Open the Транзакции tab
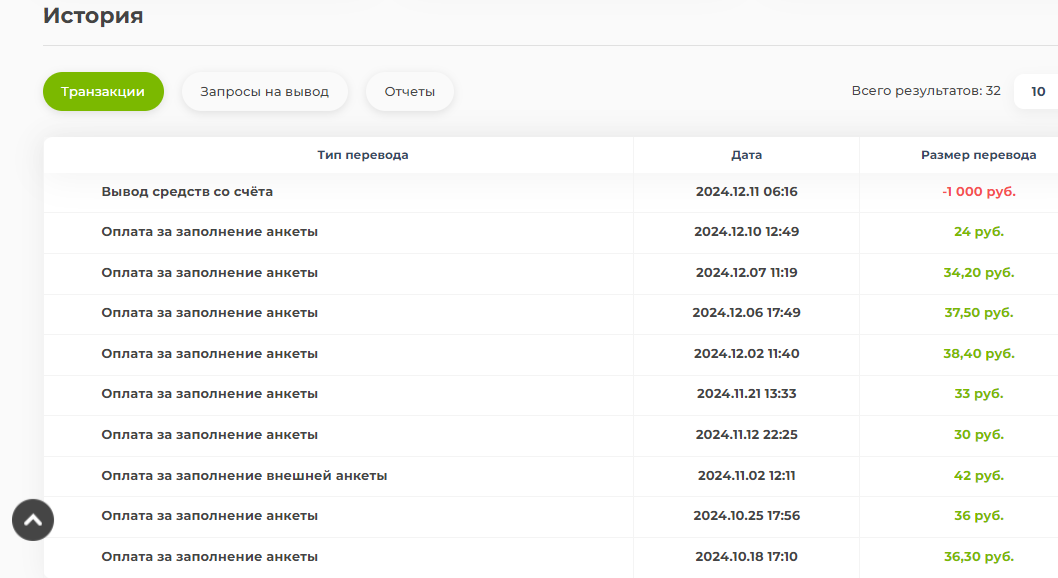This screenshot has width=1058, height=578. coord(103,92)
